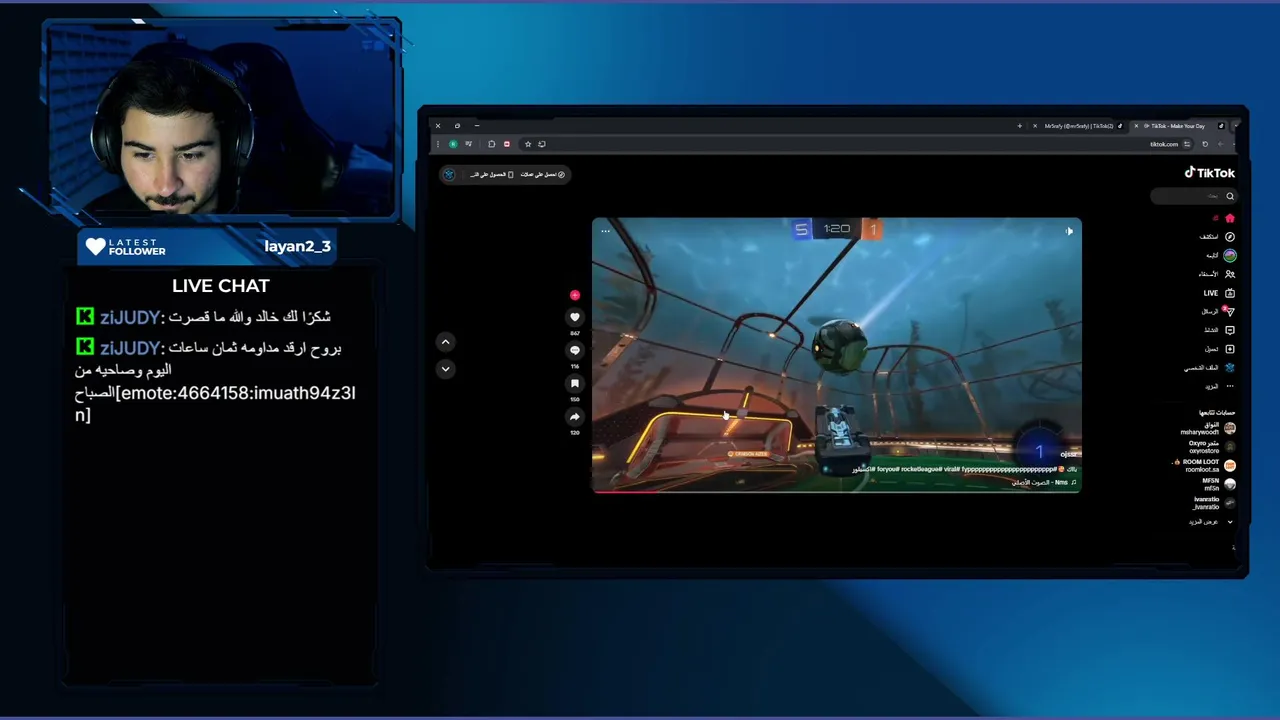This screenshot has width=1280, height=720.
Task: Click the streamer webcam feed
Action: click(x=221, y=120)
